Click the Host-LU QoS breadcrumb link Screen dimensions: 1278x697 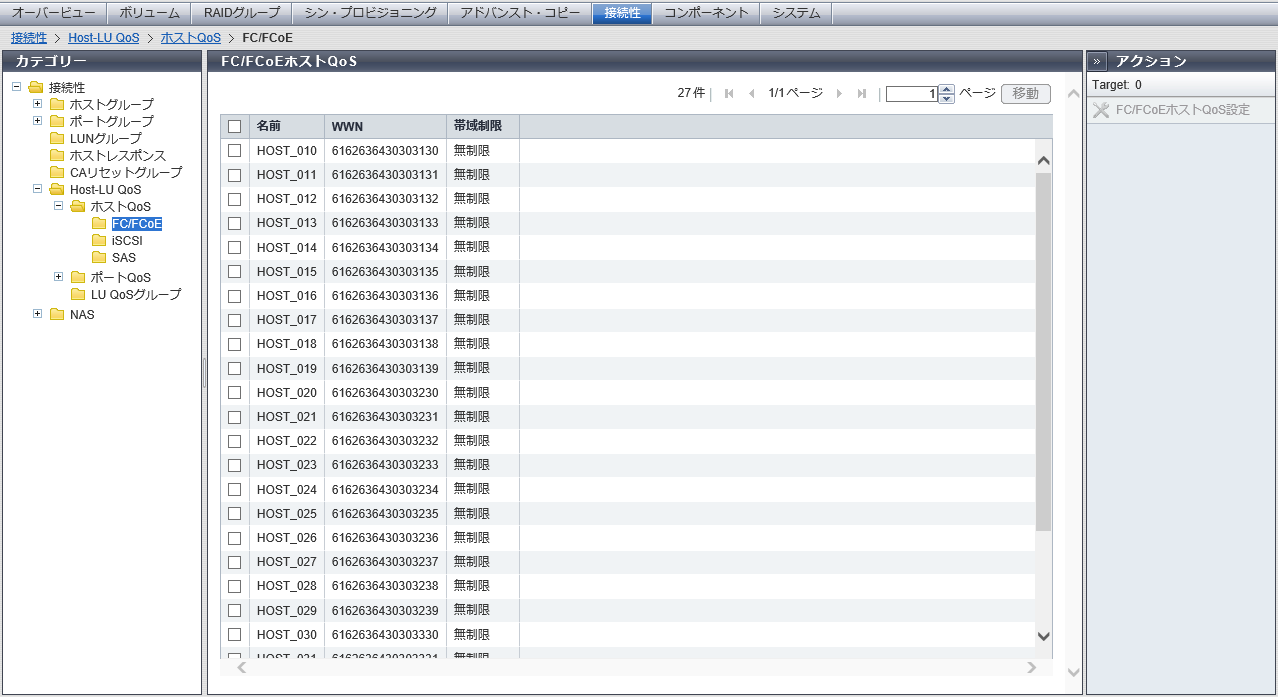coord(104,38)
